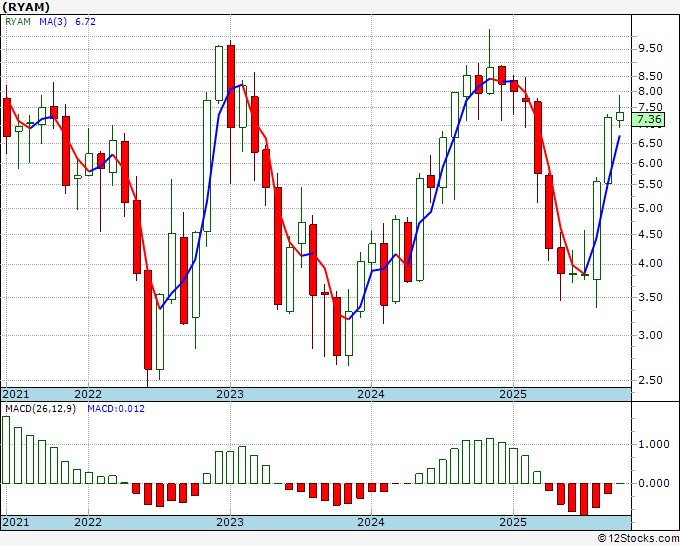Click the 6.00 price axis label
Screen dimensions: 680x546
point(650,163)
